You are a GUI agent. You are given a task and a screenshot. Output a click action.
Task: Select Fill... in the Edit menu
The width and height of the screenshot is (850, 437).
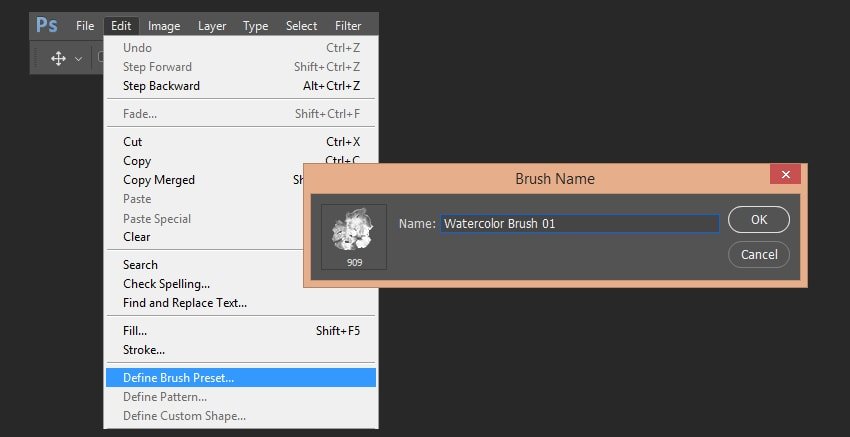point(135,331)
